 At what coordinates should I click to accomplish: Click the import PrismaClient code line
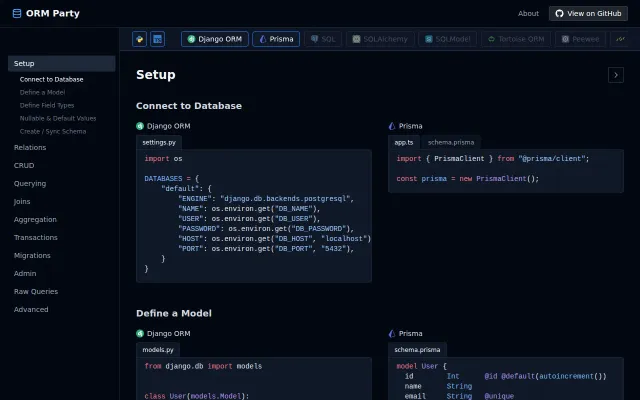pos(493,159)
